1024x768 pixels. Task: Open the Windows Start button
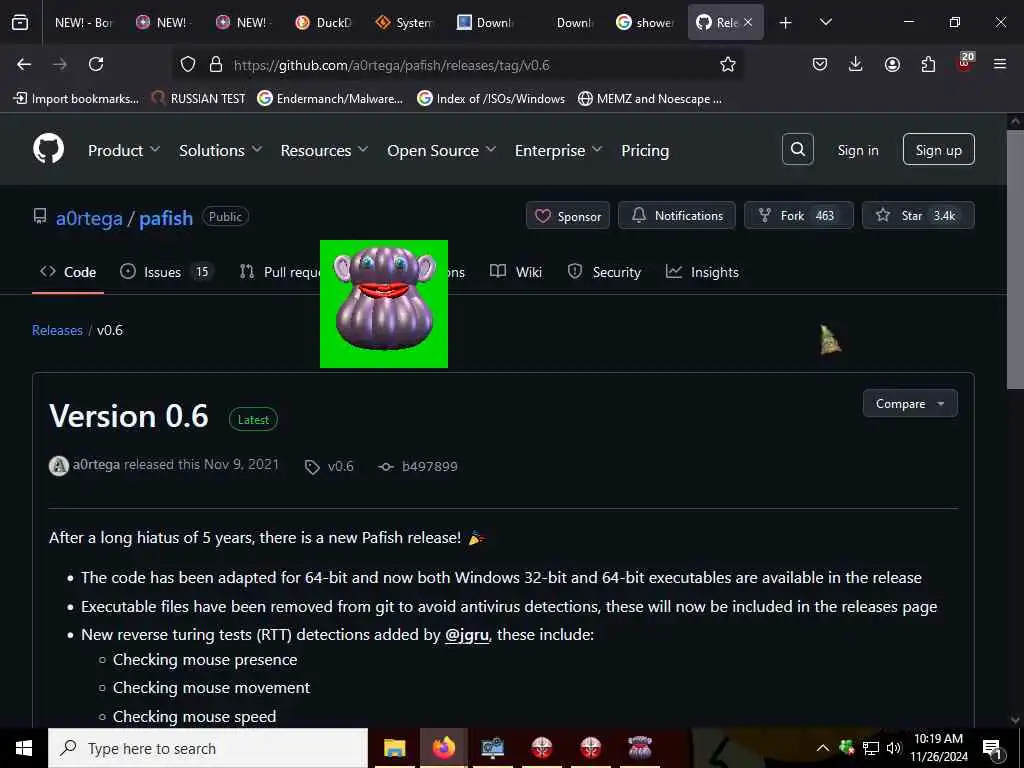pos(24,748)
